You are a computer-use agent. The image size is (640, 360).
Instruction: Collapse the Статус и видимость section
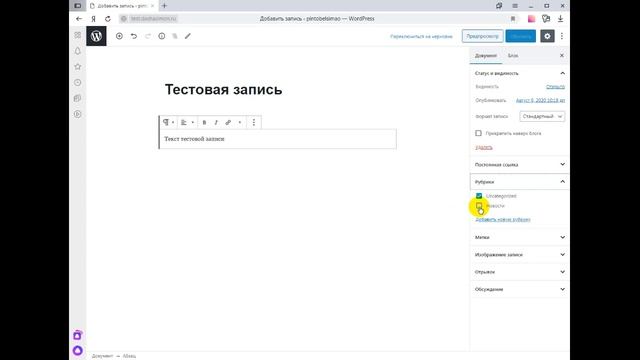coord(519,73)
